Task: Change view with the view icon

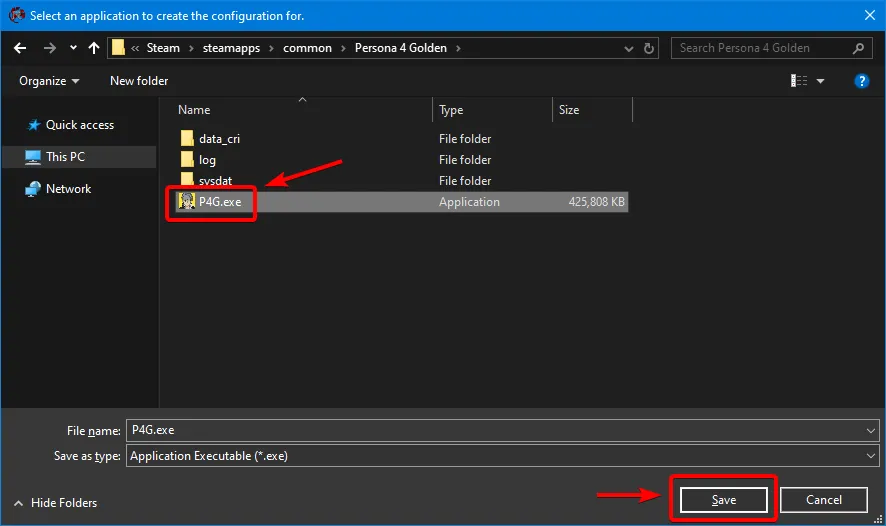Action: (x=798, y=81)
